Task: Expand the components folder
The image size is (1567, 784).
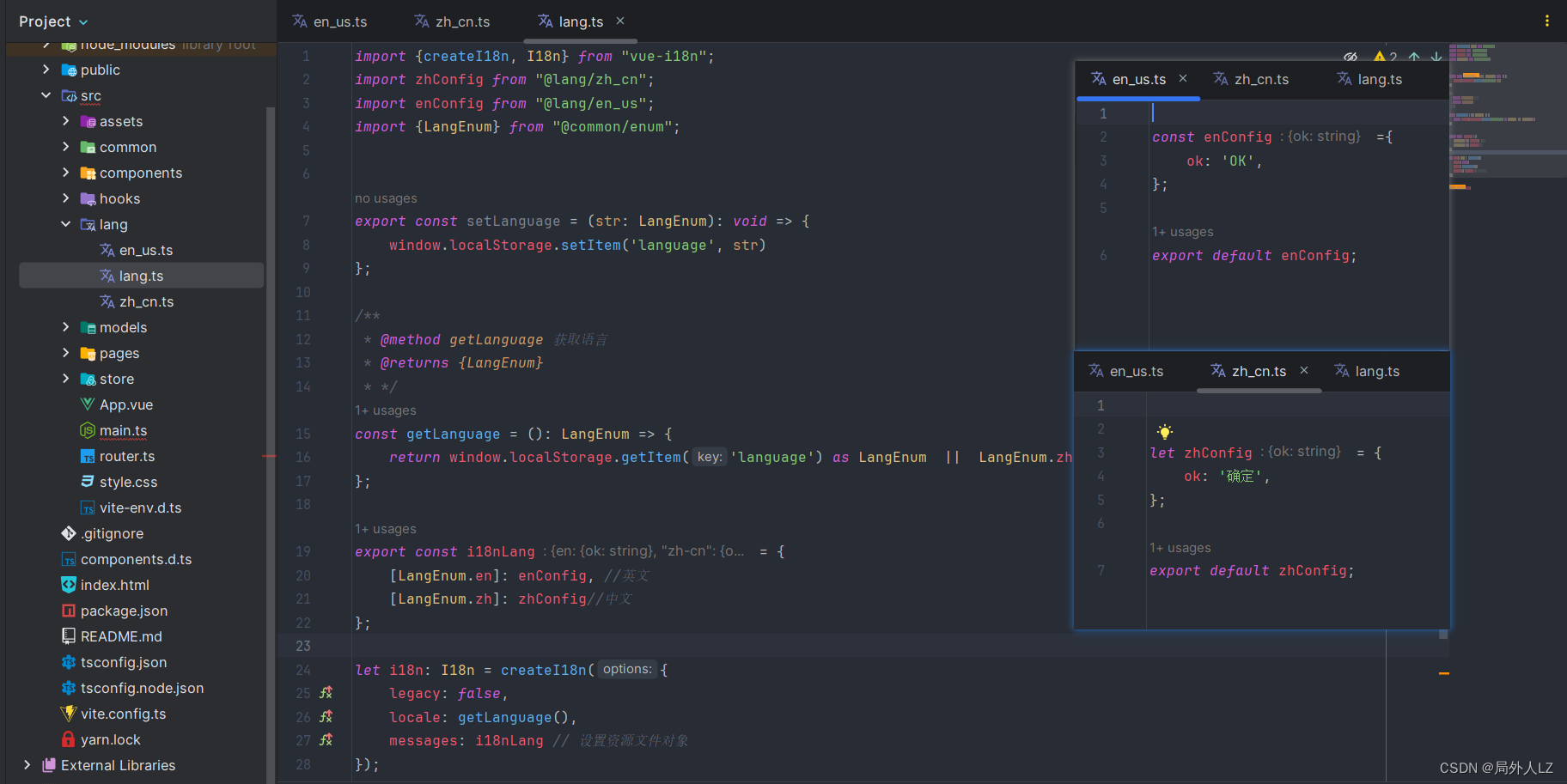Action: [65, 173]
